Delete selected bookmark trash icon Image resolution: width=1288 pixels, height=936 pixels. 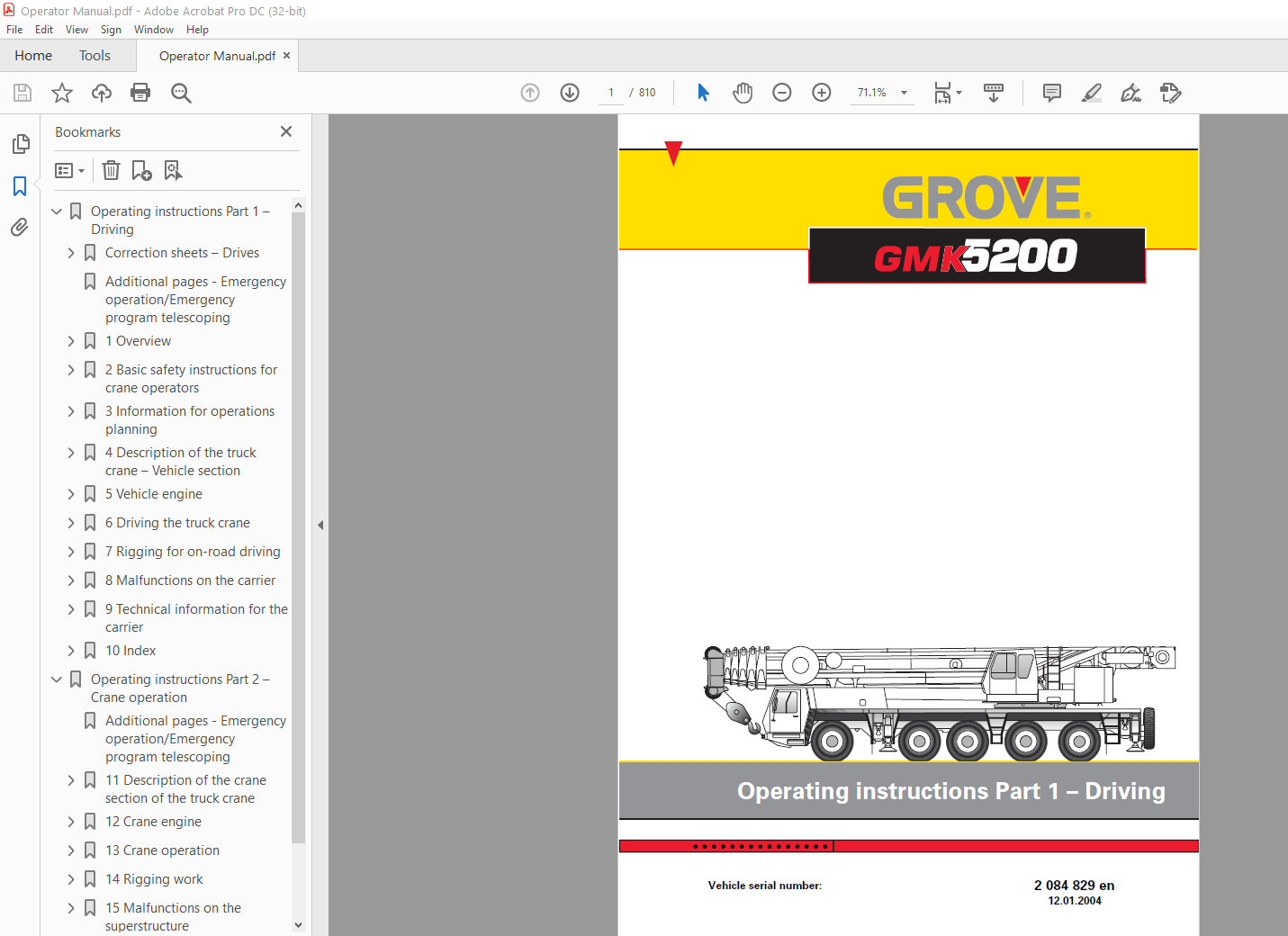[x=111, y=170]
